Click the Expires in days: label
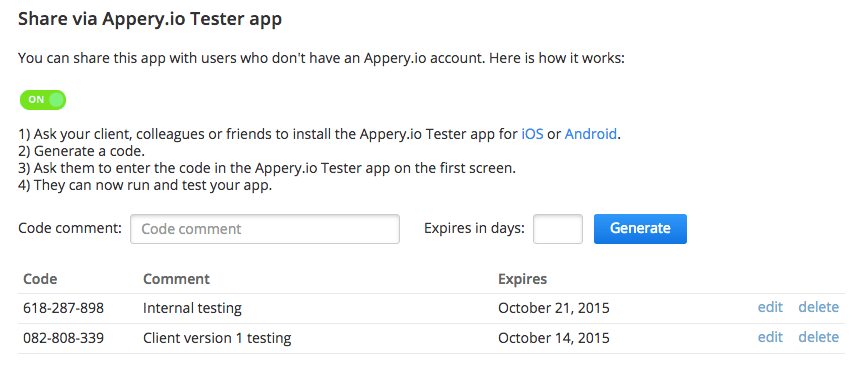The width and height of the screenshot is (867, 369). click(474, 228)
